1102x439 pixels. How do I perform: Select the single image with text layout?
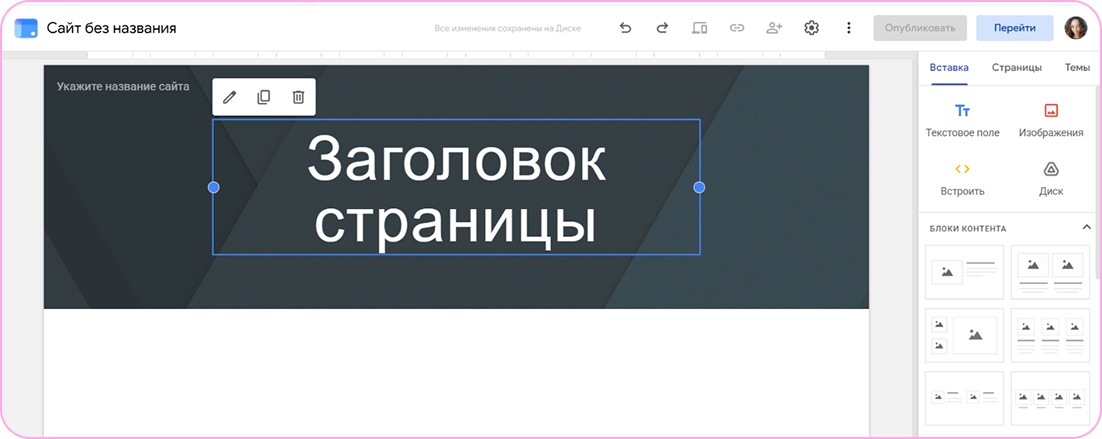(964, 272)
